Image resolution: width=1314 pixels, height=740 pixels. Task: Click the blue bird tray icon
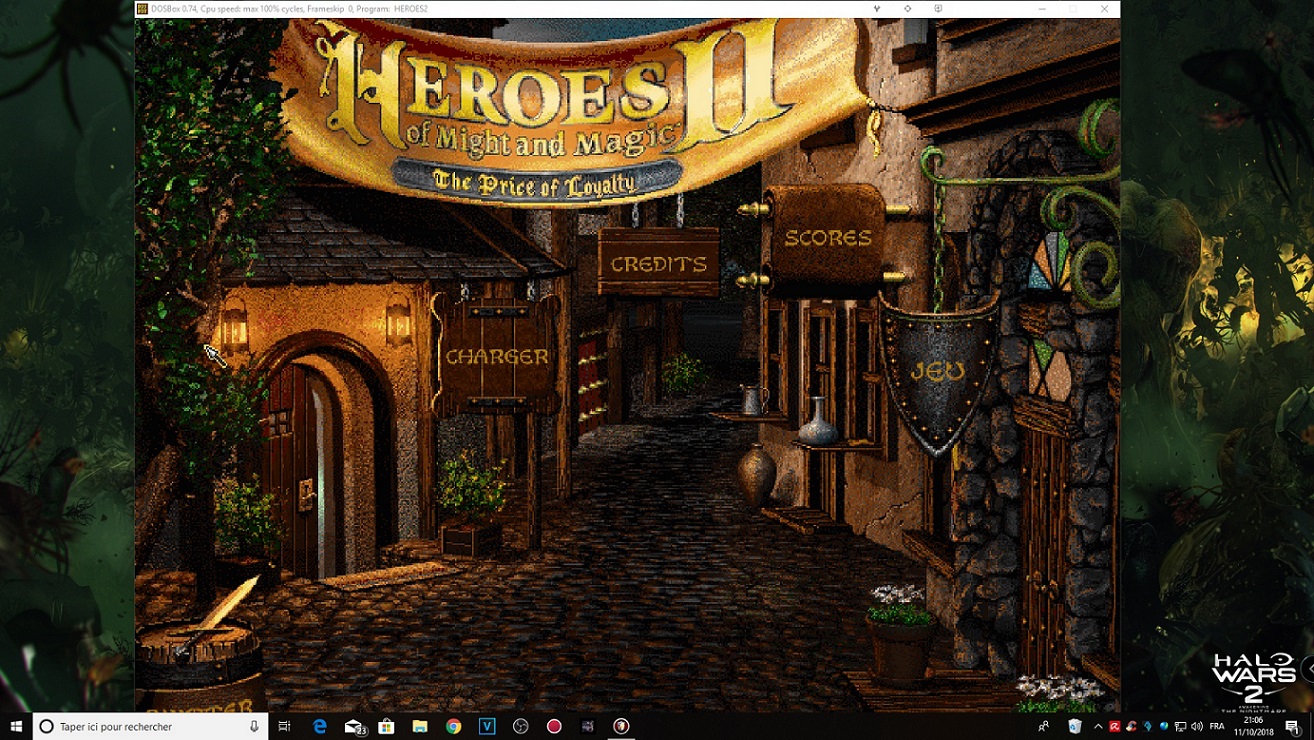click(x=1148, y=726)
